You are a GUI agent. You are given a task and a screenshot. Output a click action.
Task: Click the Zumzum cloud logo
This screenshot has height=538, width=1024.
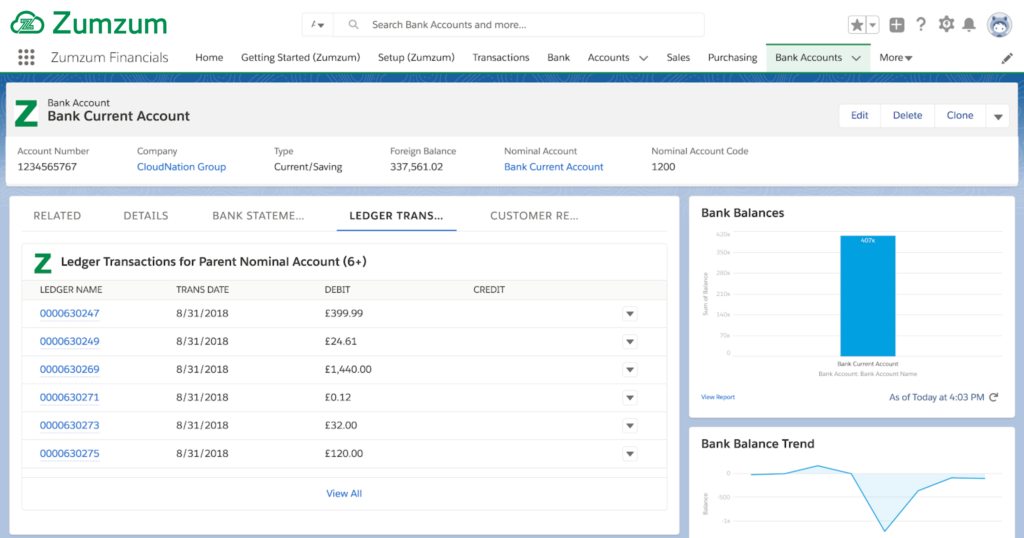27,24
